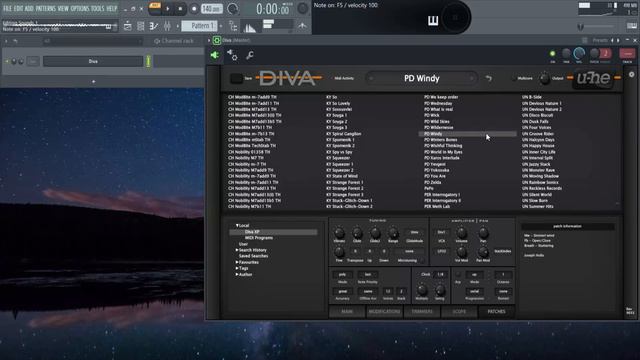Adjust the wrapper VOL knob

pos(579,53)
